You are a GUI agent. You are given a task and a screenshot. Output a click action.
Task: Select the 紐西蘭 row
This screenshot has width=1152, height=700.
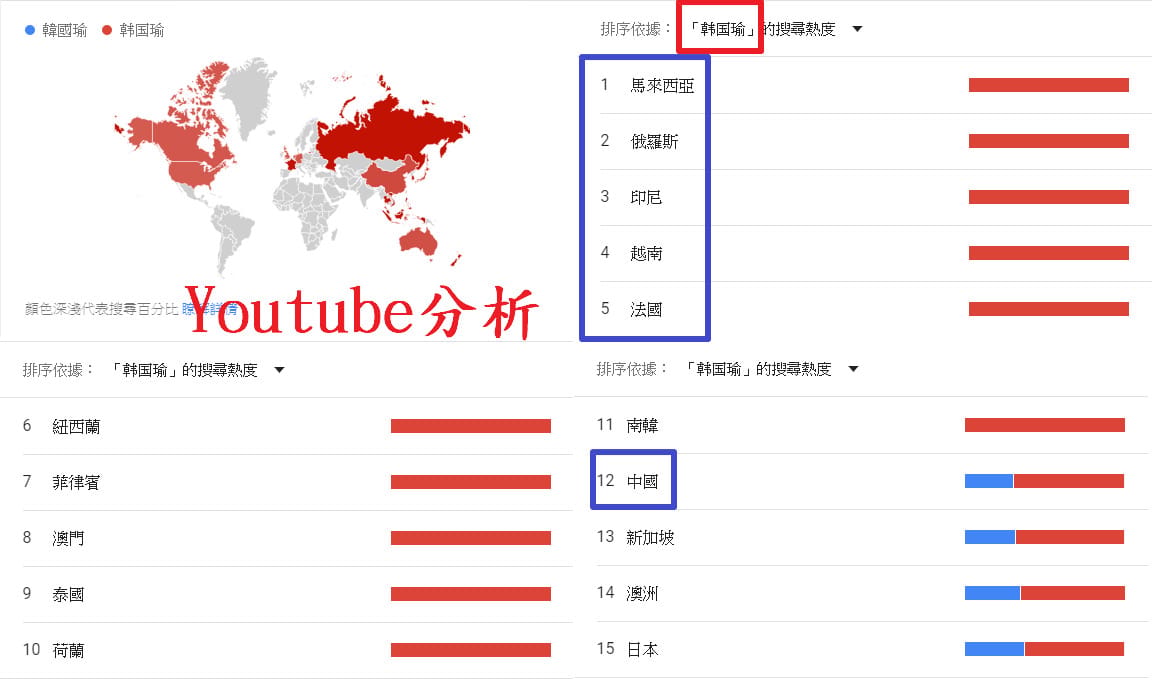(x=298, y=426)
